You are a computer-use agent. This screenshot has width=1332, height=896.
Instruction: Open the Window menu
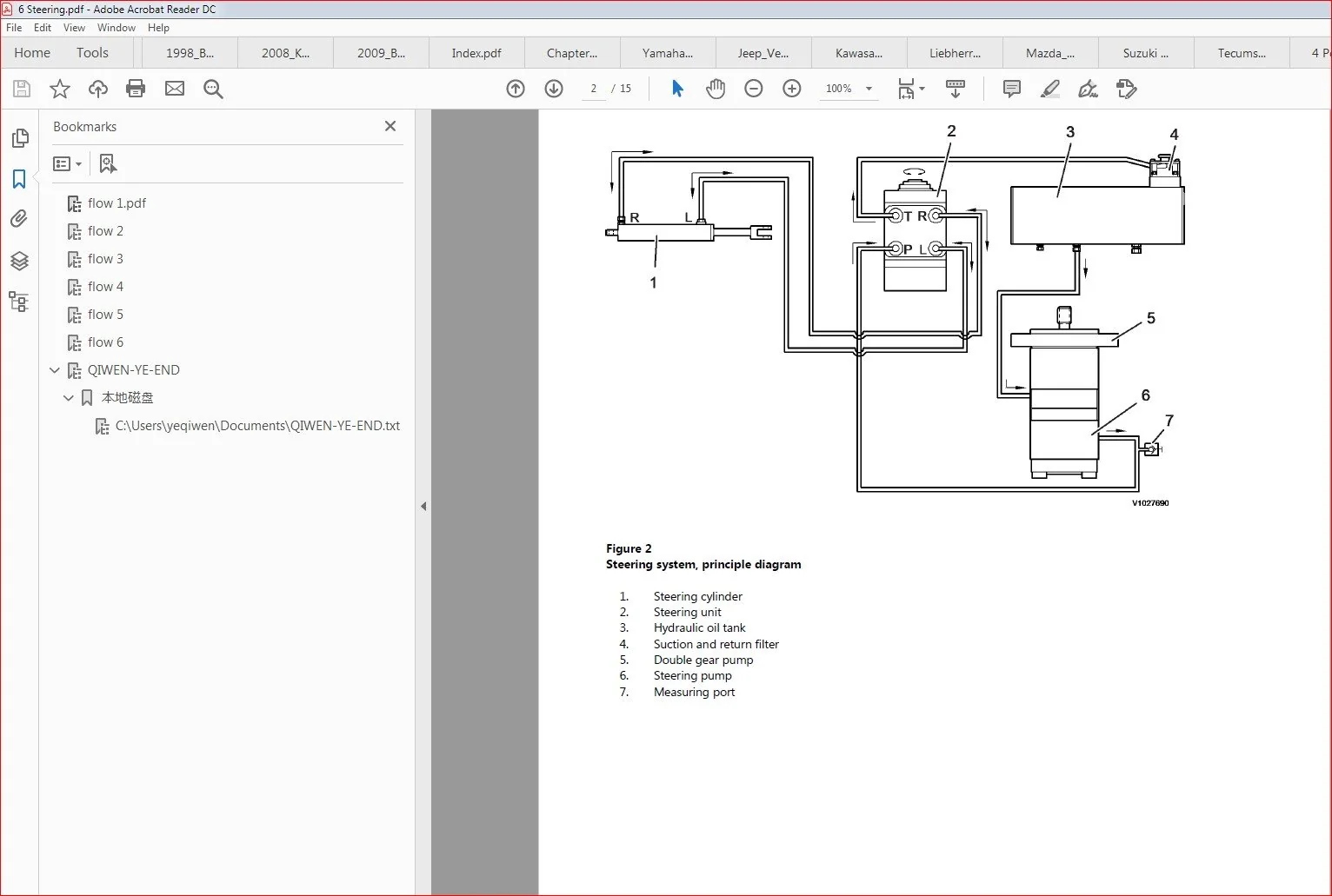tap(116, 28)
